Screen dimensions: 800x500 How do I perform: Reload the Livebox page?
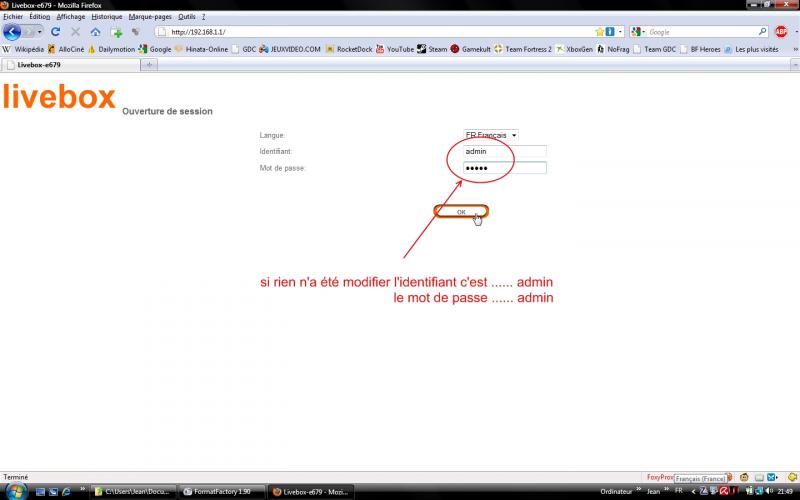pos(56,32)
